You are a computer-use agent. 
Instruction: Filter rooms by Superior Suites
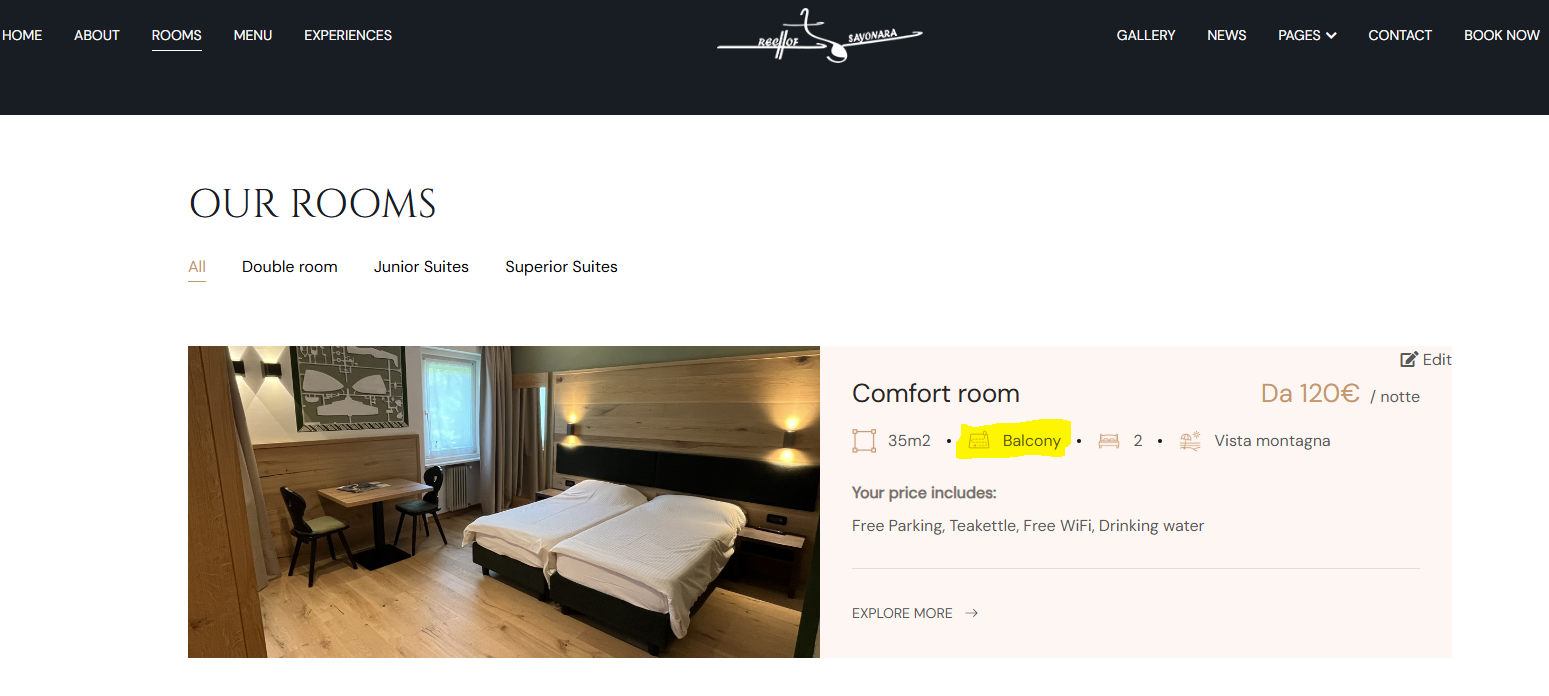click(x=561, y=267)
